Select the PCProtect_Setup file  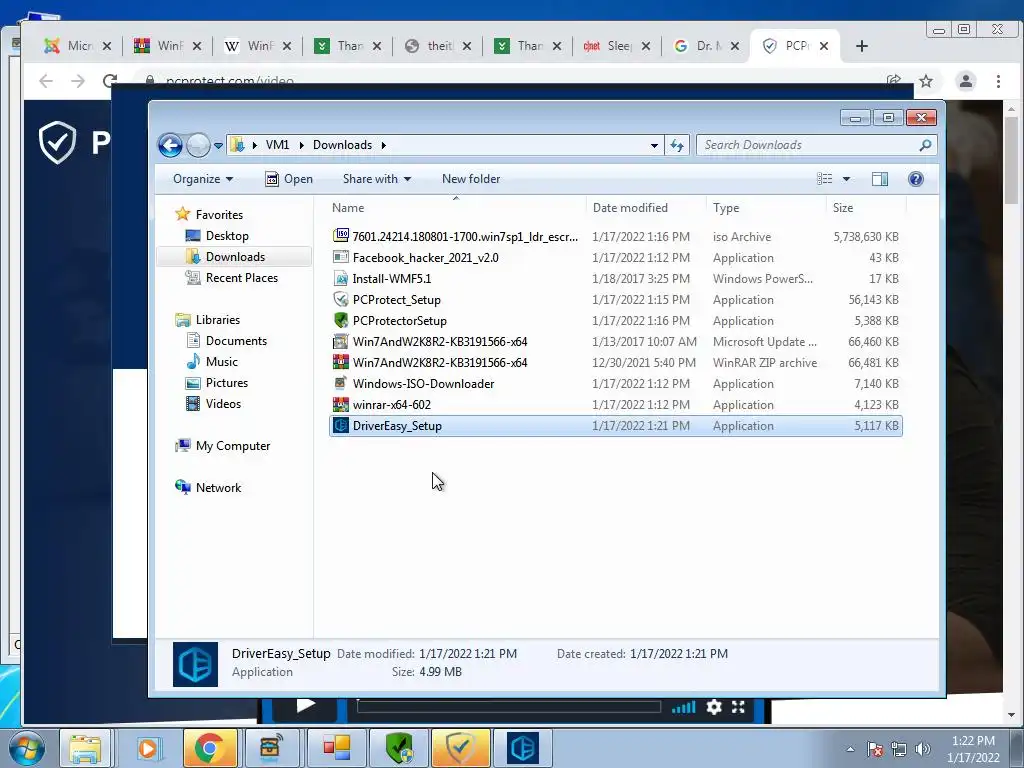(x=616, y=300)
